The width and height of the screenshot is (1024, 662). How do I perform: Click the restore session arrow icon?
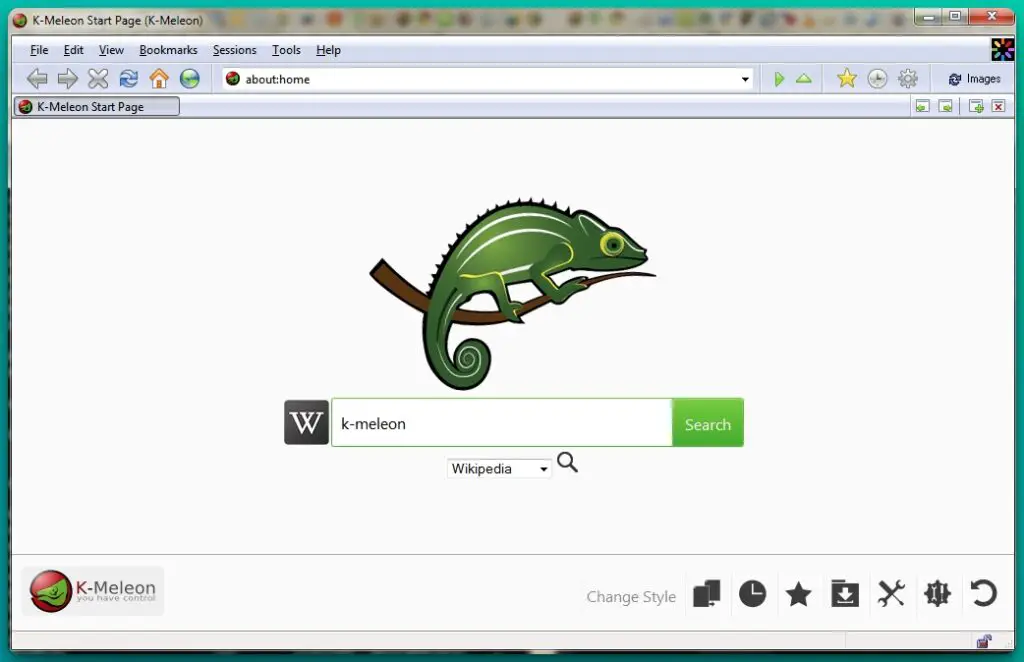tap(983, 594)
